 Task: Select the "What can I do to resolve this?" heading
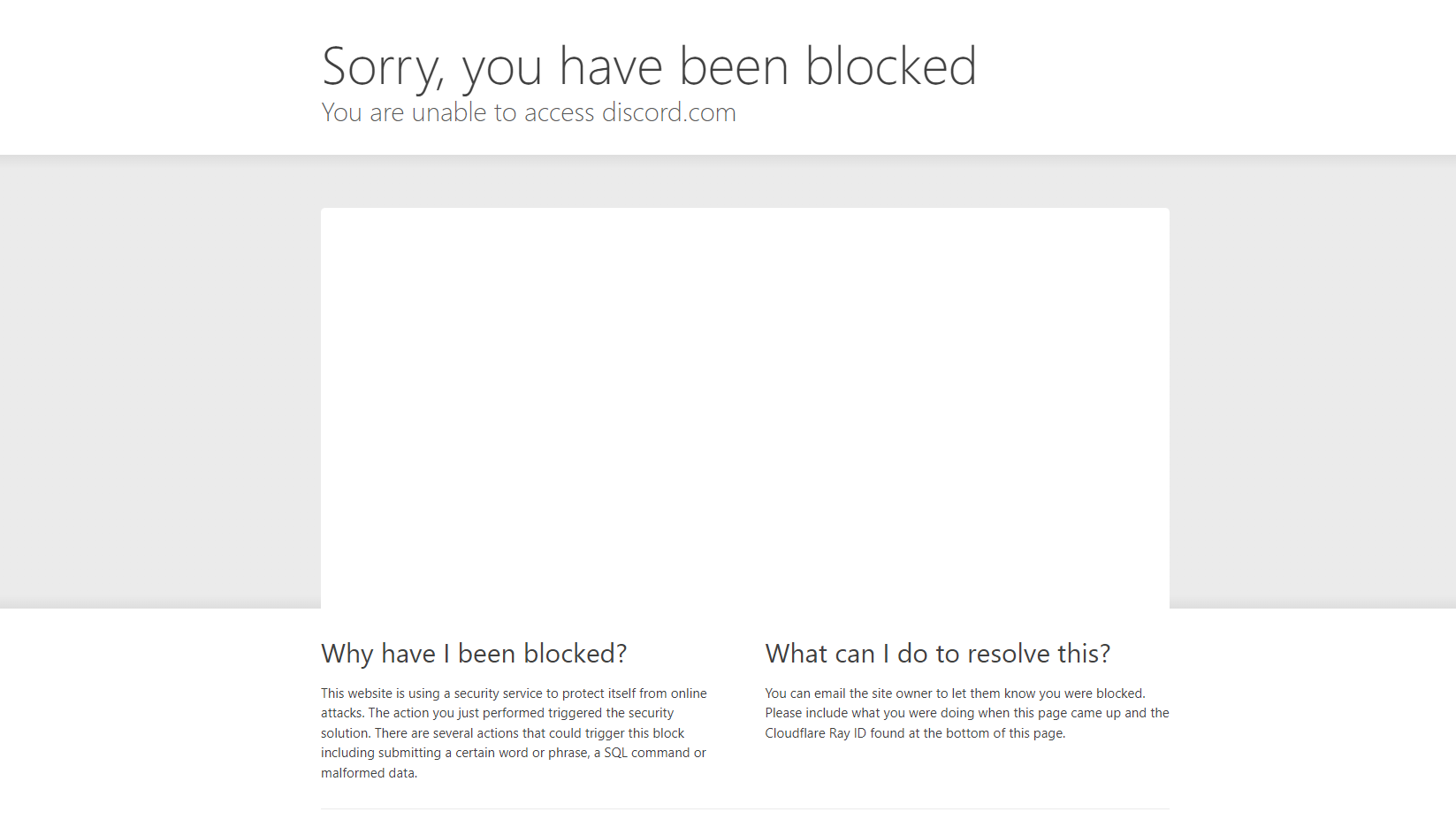(x=938, y=654)
